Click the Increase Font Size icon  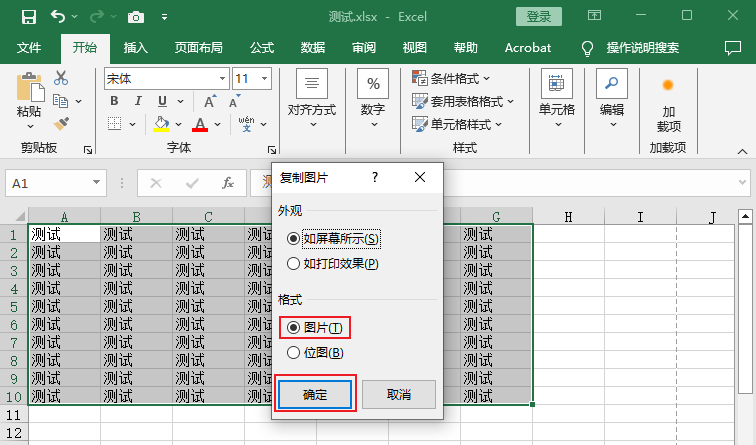coord(210,101)
